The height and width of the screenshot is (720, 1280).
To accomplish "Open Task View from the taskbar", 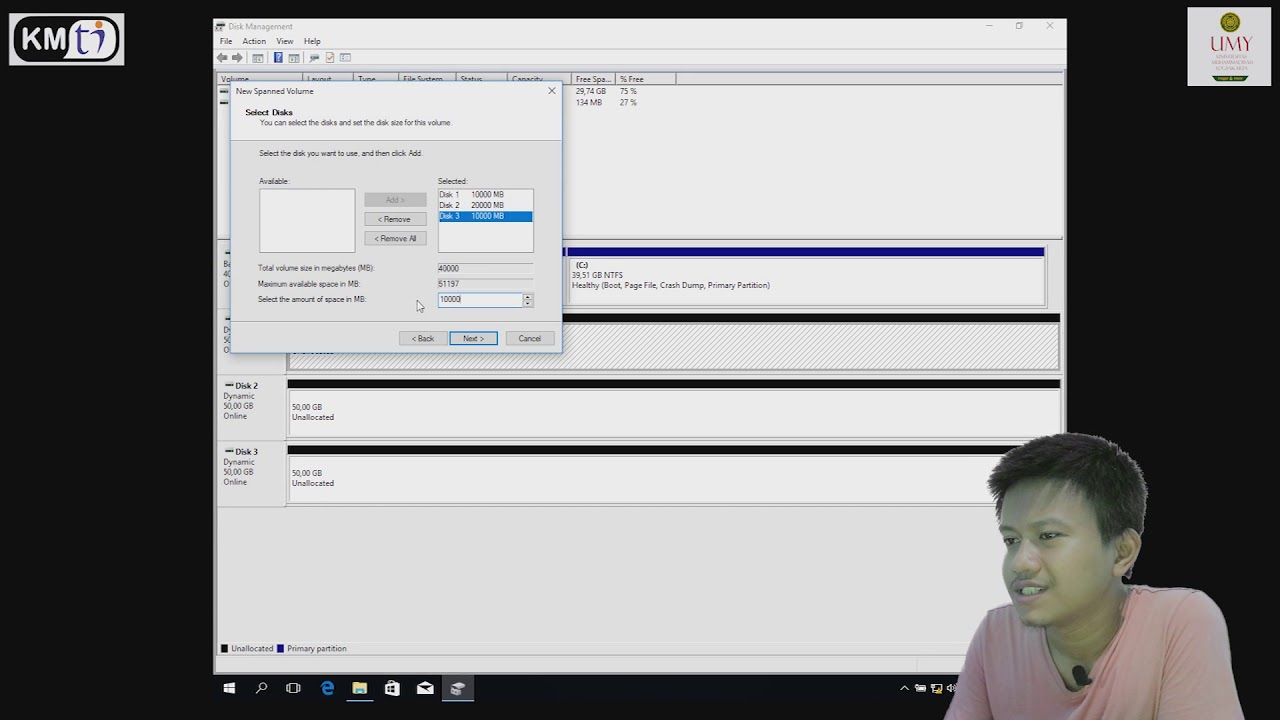I will click(293, 688).
